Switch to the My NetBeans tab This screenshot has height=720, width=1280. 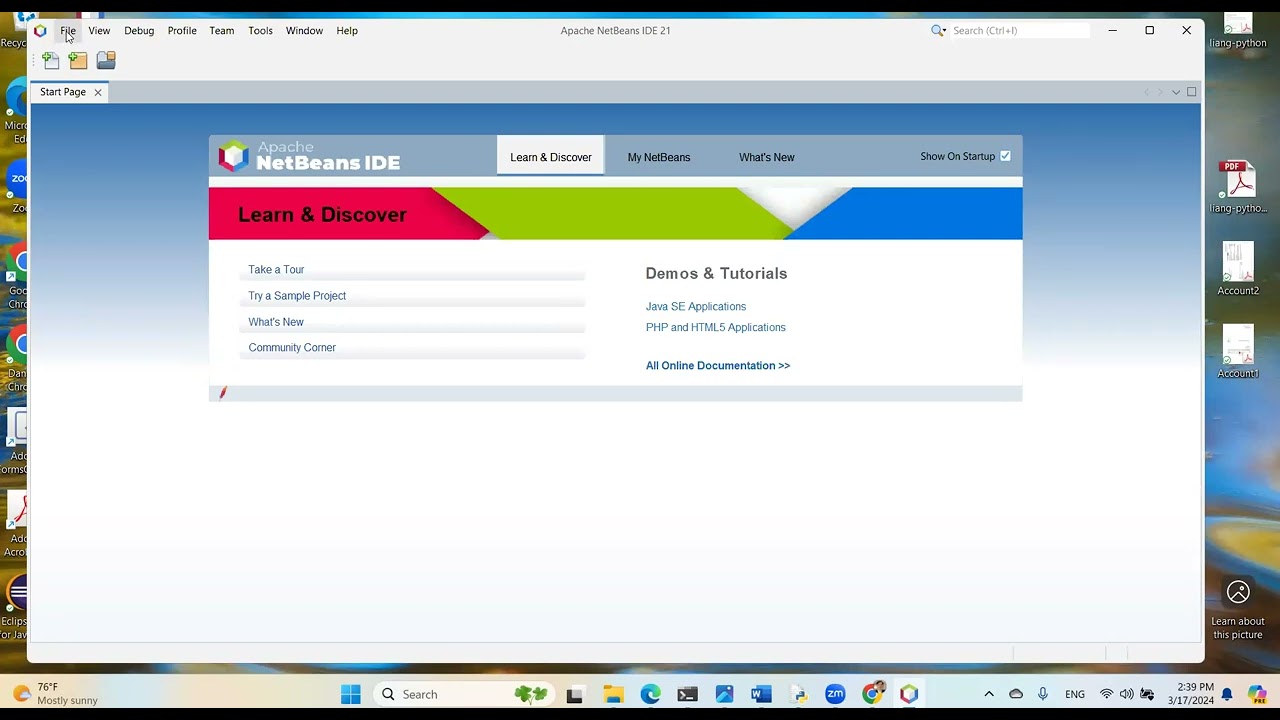point(659,157)
